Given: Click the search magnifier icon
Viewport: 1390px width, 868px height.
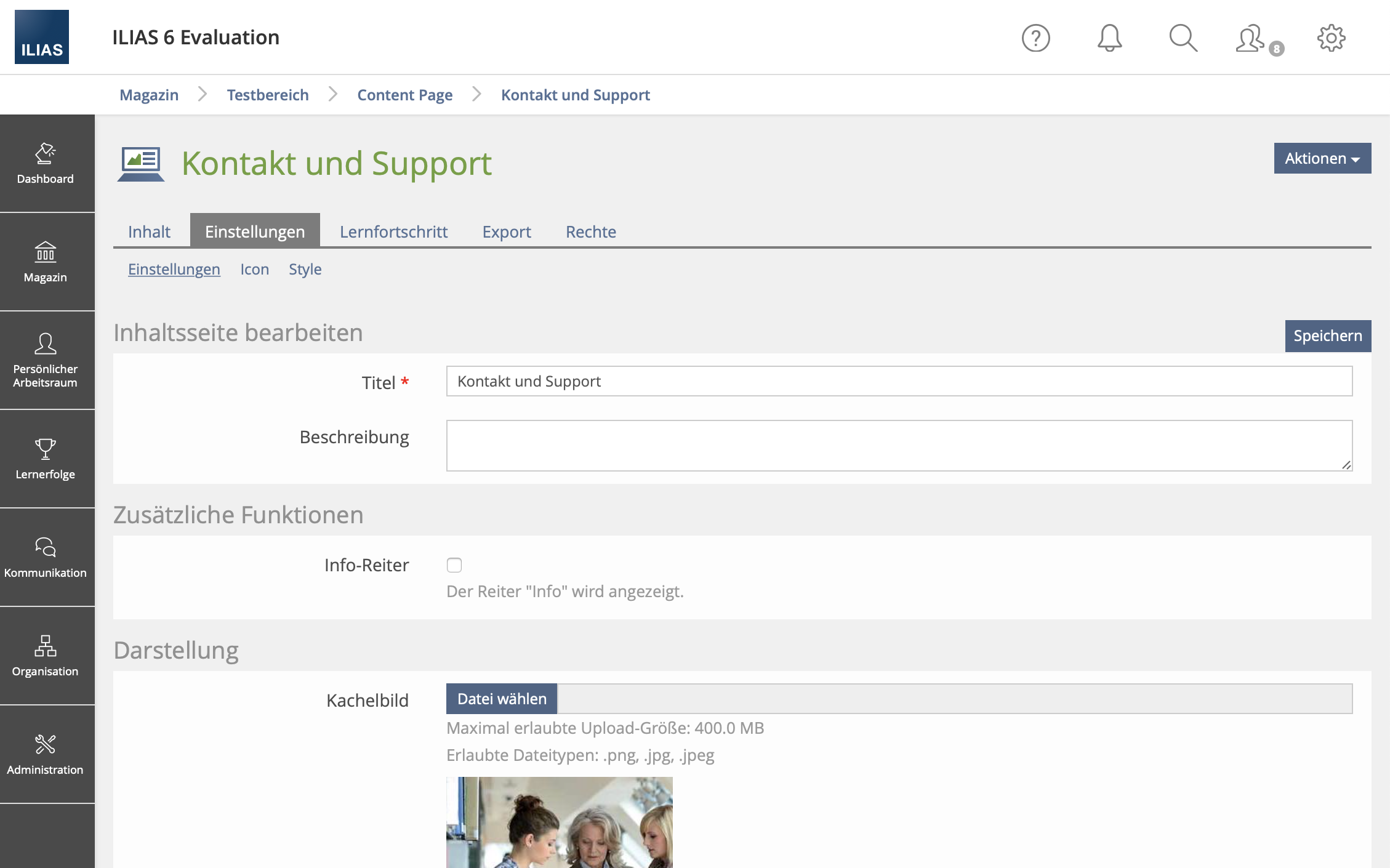Looking at the screenshot, I should pos(1183,38).
